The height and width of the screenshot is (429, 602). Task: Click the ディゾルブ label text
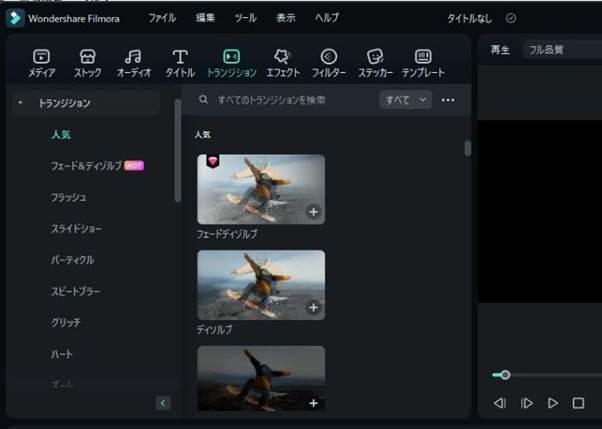tap(214, 330)
